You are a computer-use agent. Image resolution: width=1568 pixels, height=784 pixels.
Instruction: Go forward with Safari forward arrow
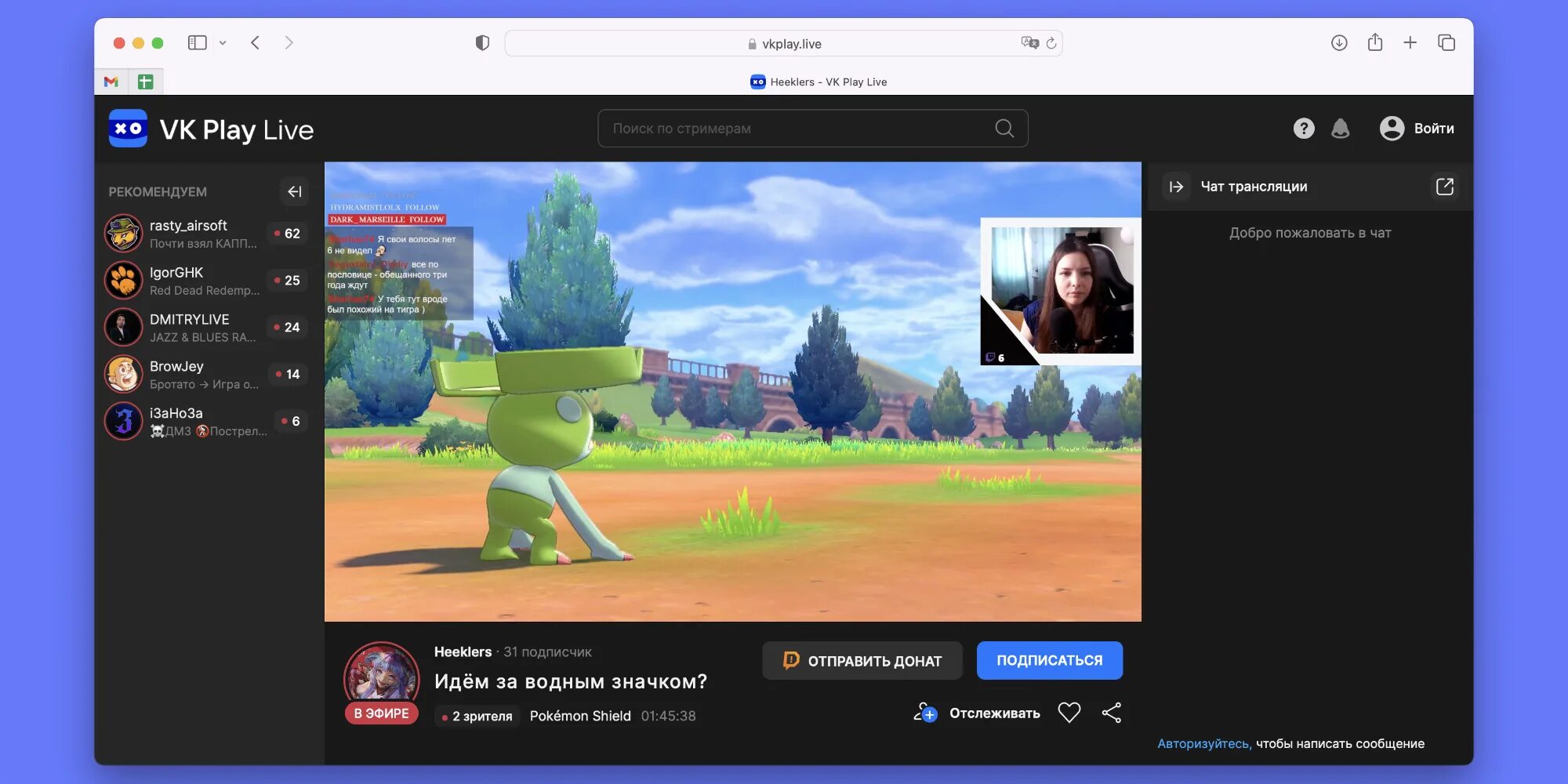(289, 43)
